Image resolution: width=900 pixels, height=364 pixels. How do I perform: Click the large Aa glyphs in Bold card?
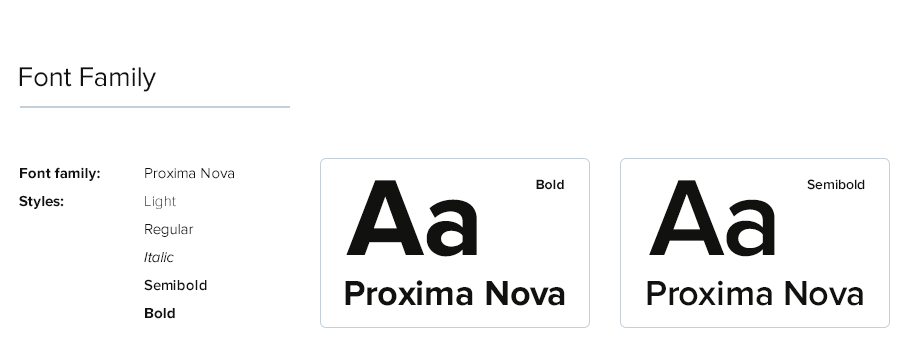point(412,218)
